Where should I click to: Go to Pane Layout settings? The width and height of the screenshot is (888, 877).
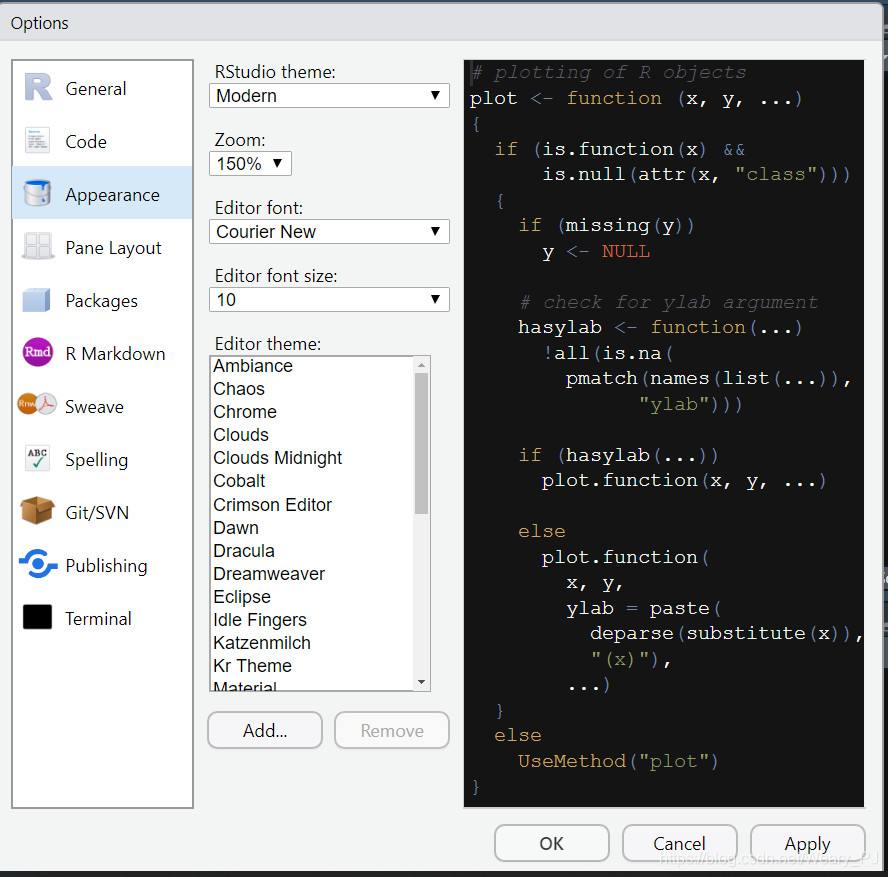pyautogui.click(x=102, y=247)
